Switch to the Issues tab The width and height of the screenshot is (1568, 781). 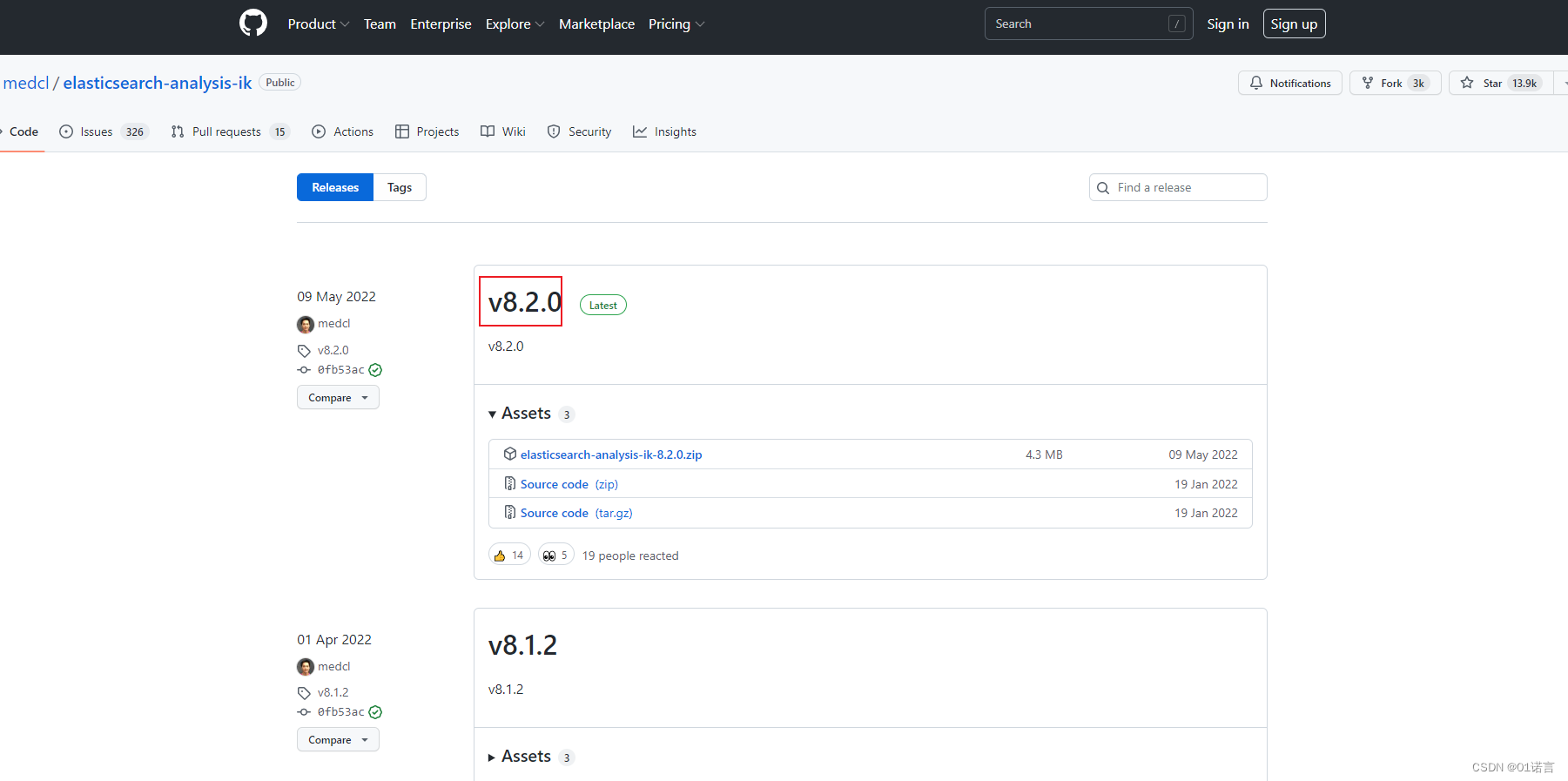104,131
